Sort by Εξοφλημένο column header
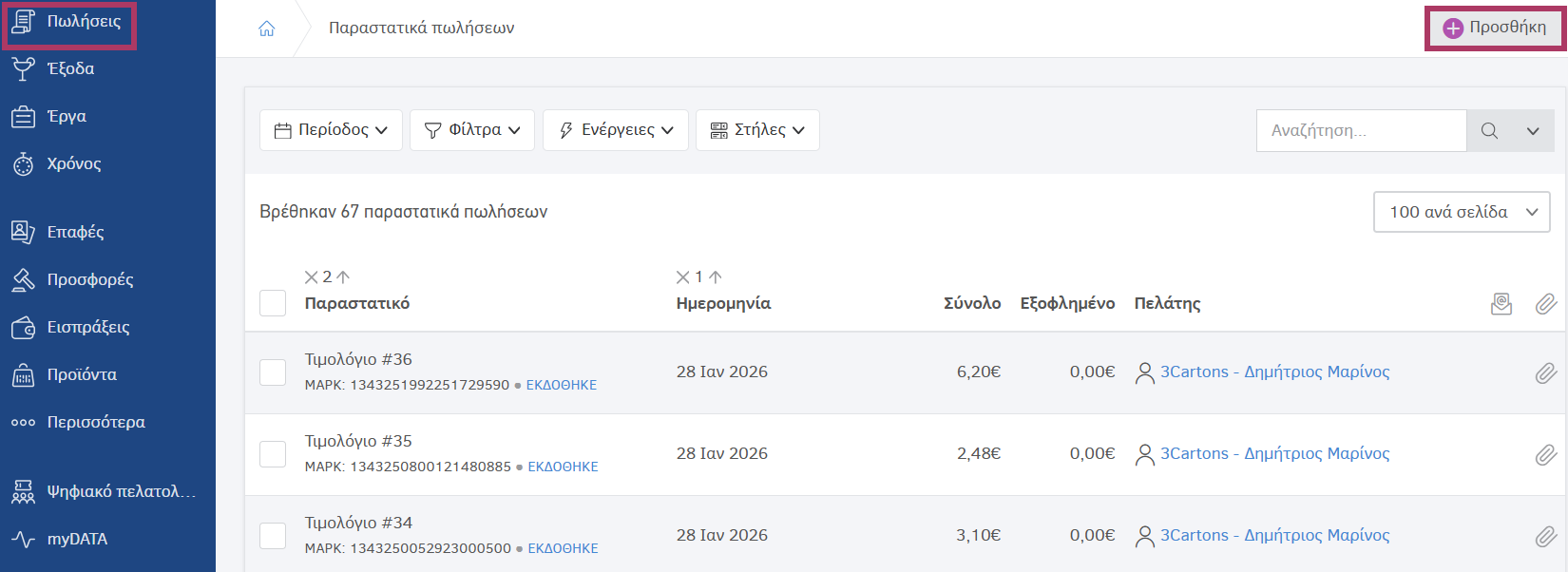Viewport: 1568px width, 572px height. click(1067, 303)
